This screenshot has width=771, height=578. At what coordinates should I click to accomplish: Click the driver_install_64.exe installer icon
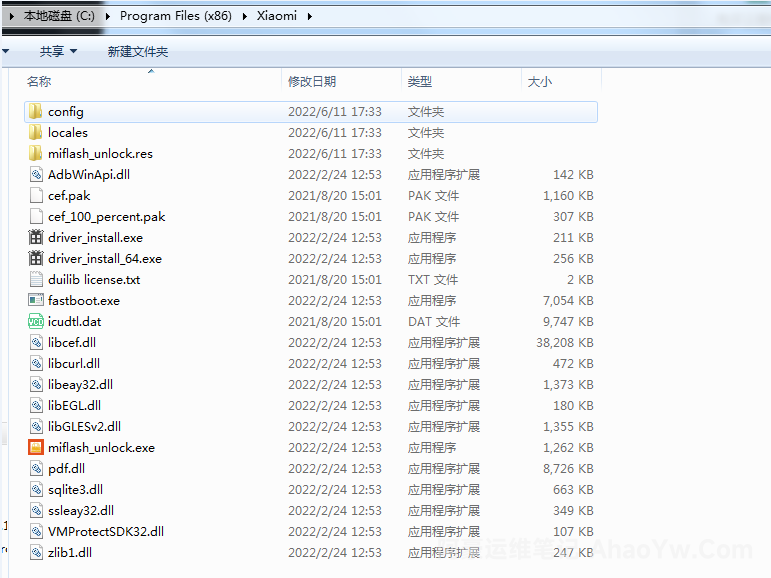point(36,259)
